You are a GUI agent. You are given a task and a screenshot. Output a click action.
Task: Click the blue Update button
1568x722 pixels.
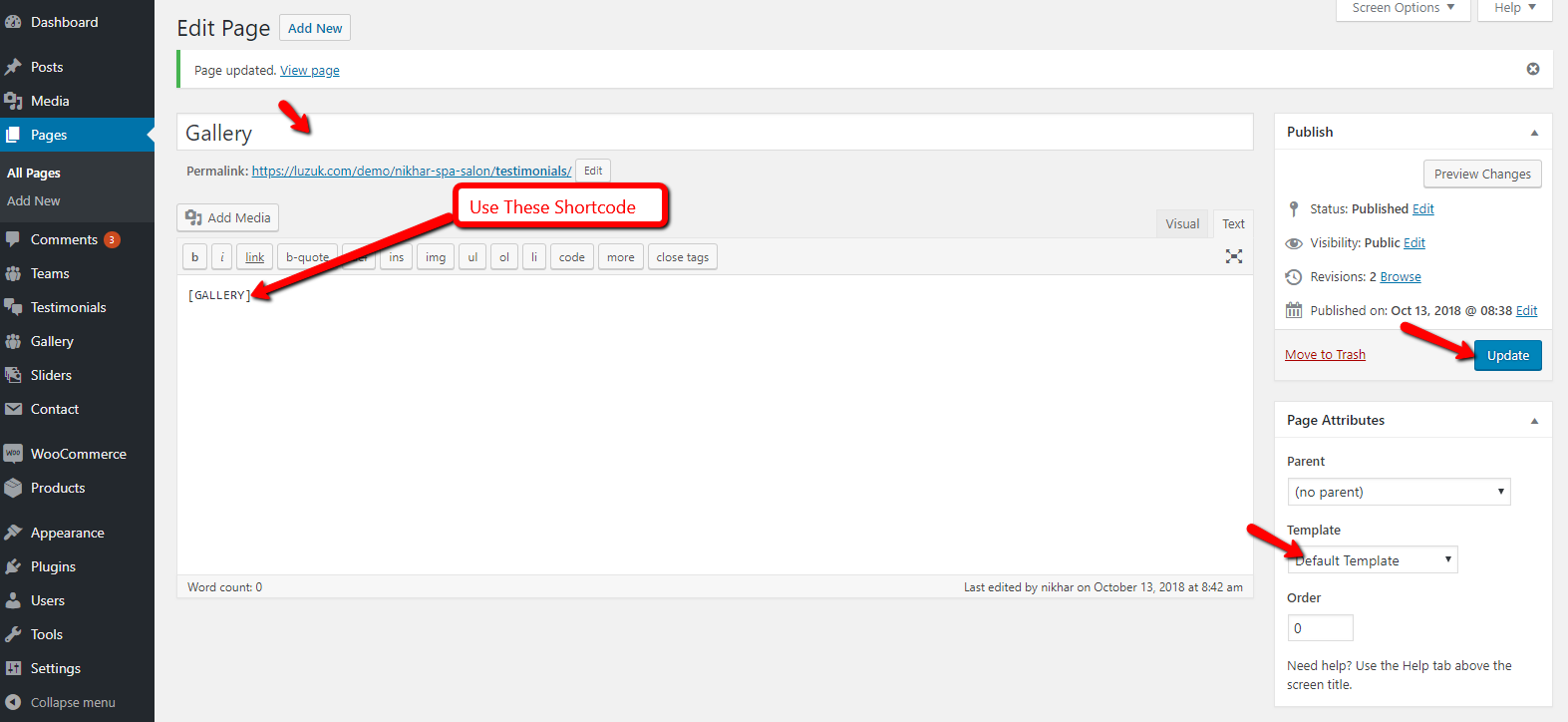1507,355
